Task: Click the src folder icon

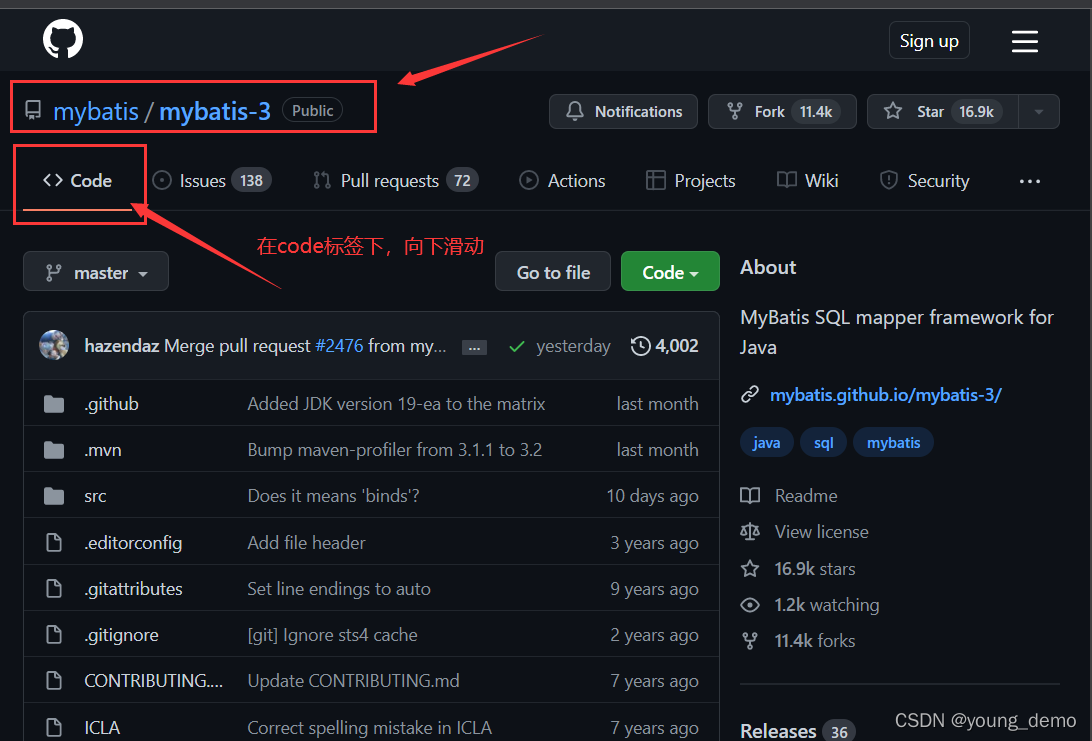Action: click(53, 495)
